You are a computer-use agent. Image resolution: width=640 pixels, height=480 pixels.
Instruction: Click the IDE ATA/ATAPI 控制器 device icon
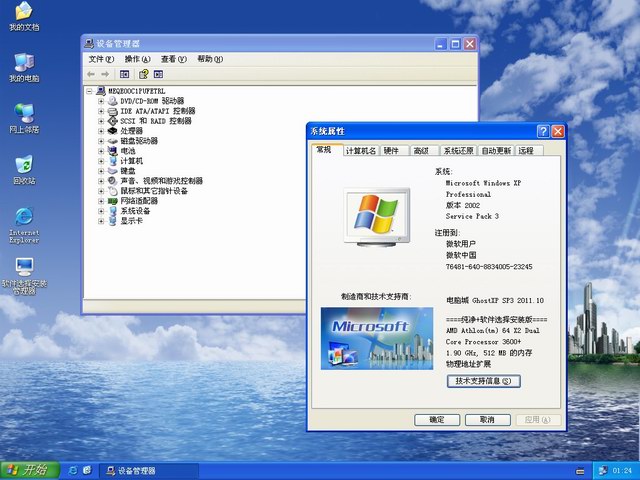coord(112,111)
